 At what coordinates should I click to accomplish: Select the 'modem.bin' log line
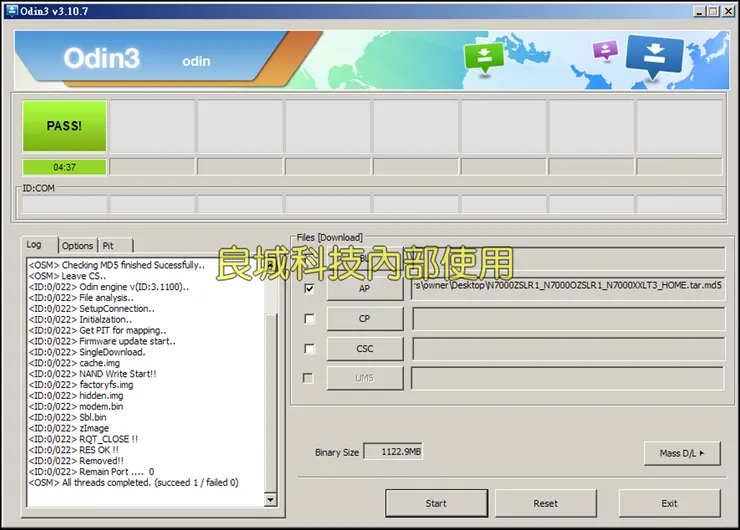coord(76,406)
